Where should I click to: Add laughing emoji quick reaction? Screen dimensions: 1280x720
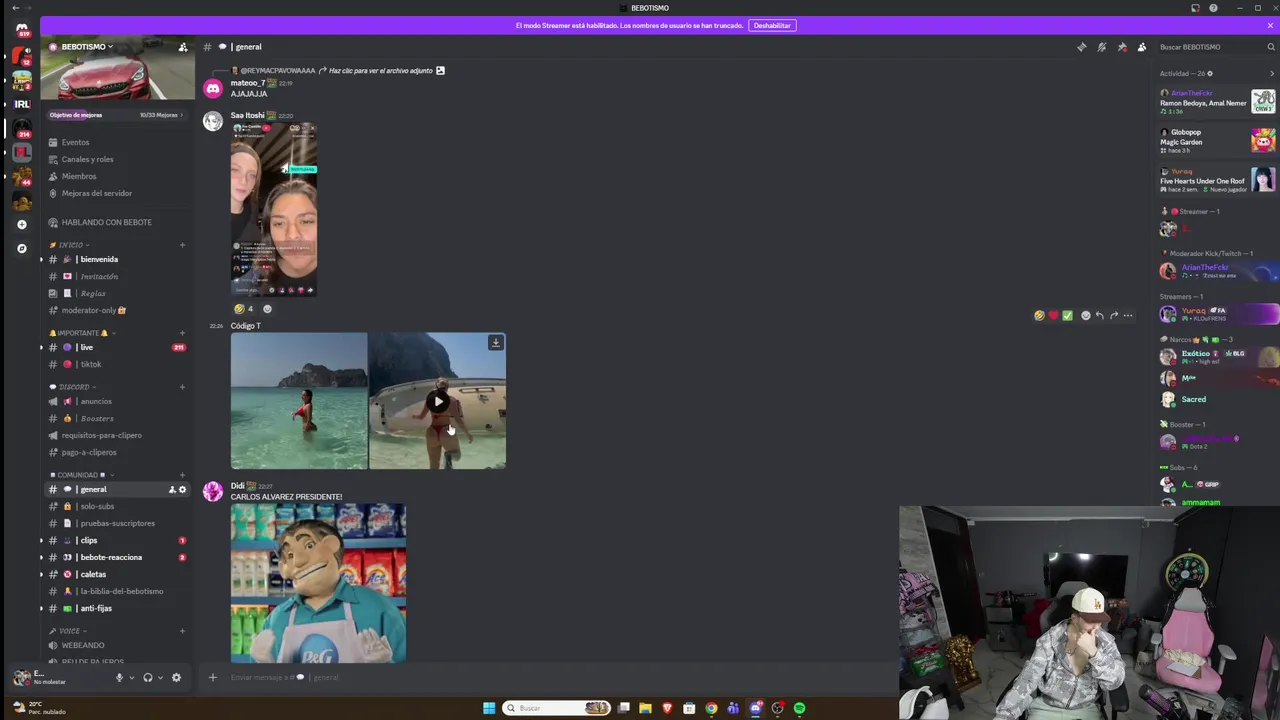click(1040, 316)
